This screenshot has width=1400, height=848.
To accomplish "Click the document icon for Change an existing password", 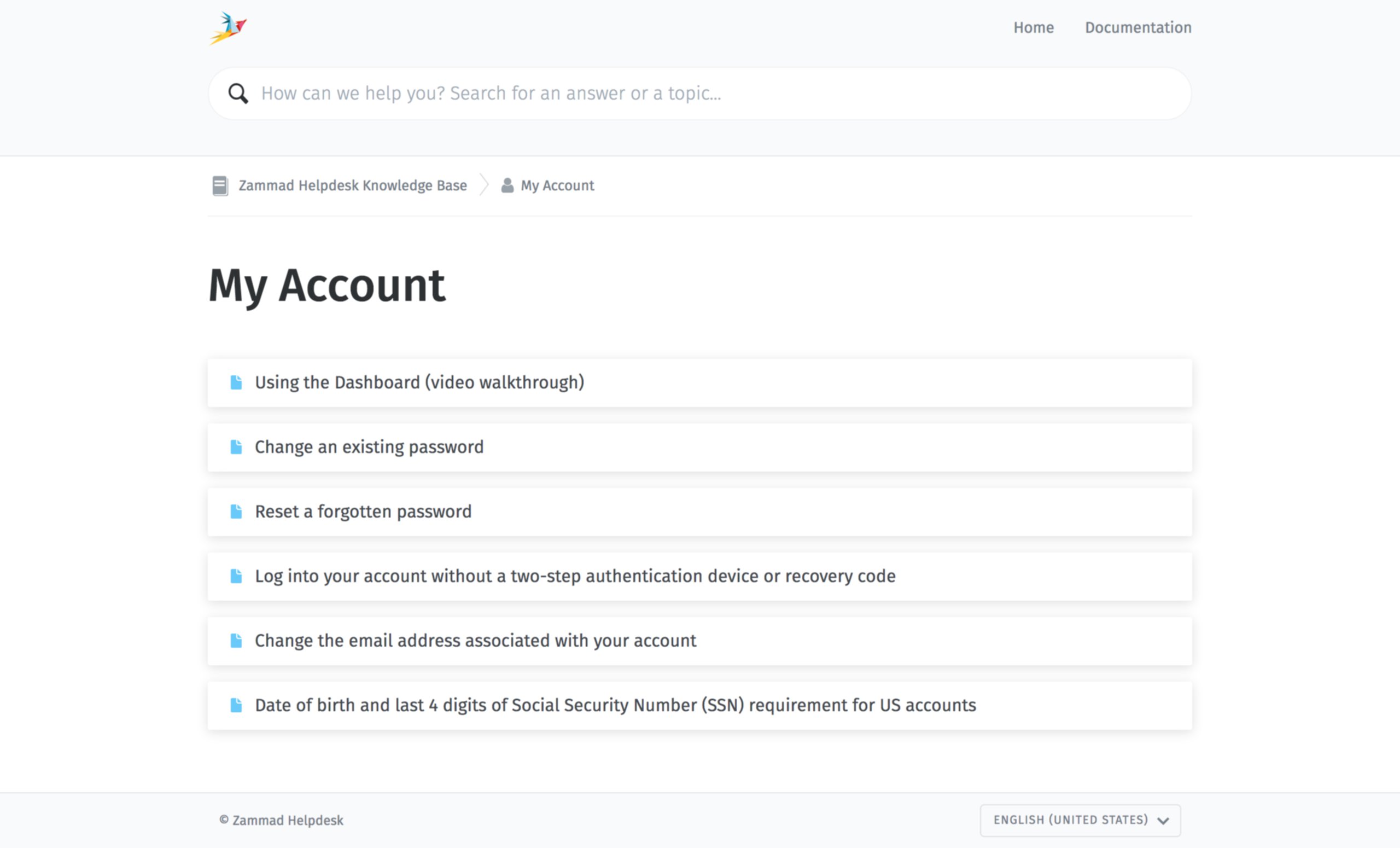I will (236, 447).
